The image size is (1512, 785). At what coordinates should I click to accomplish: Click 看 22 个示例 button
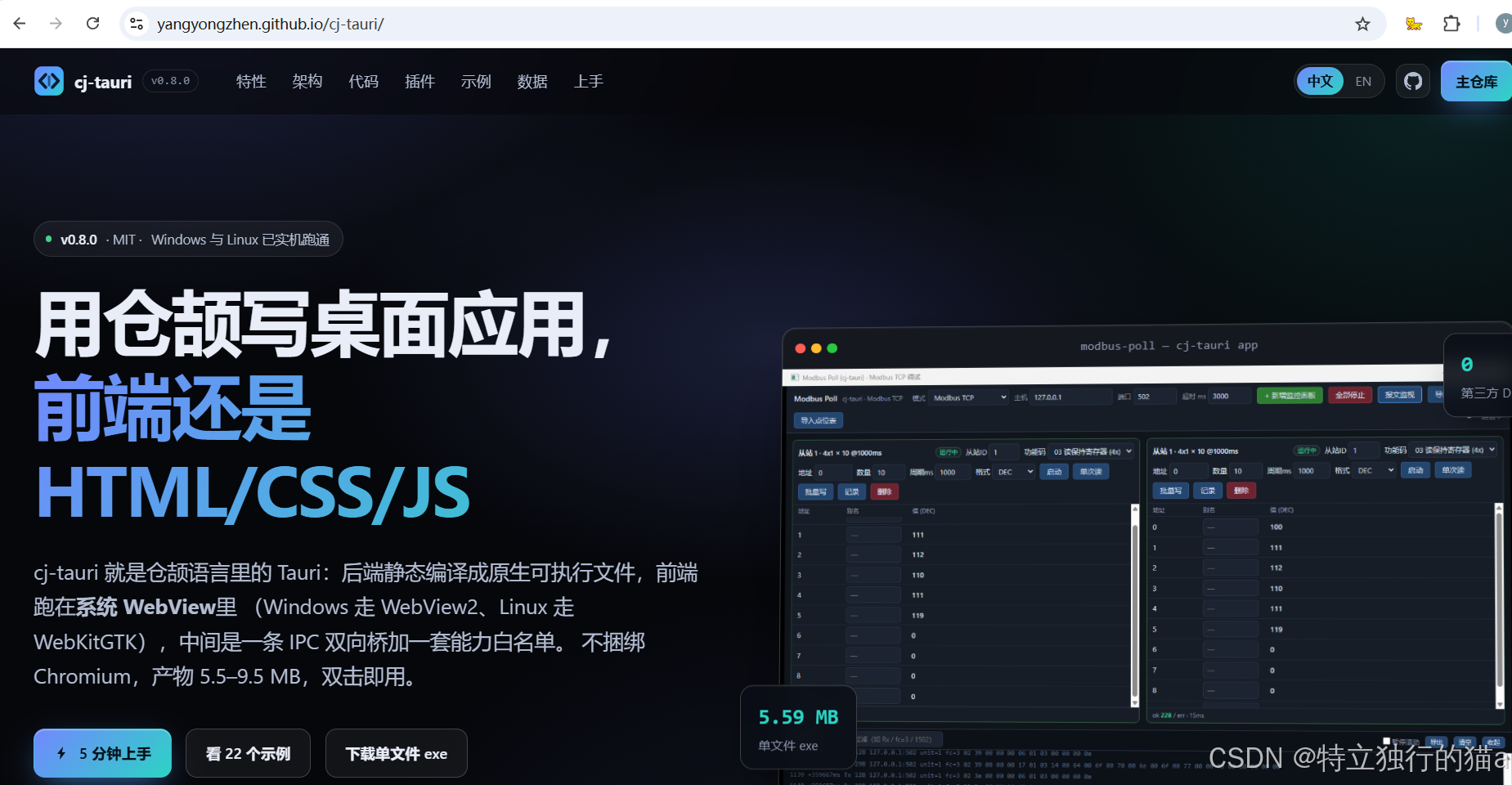click(x=248, y=753)
